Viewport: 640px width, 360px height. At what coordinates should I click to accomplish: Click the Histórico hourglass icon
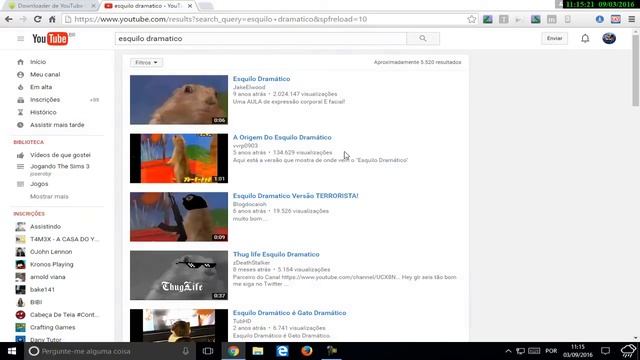coord(20,112)
